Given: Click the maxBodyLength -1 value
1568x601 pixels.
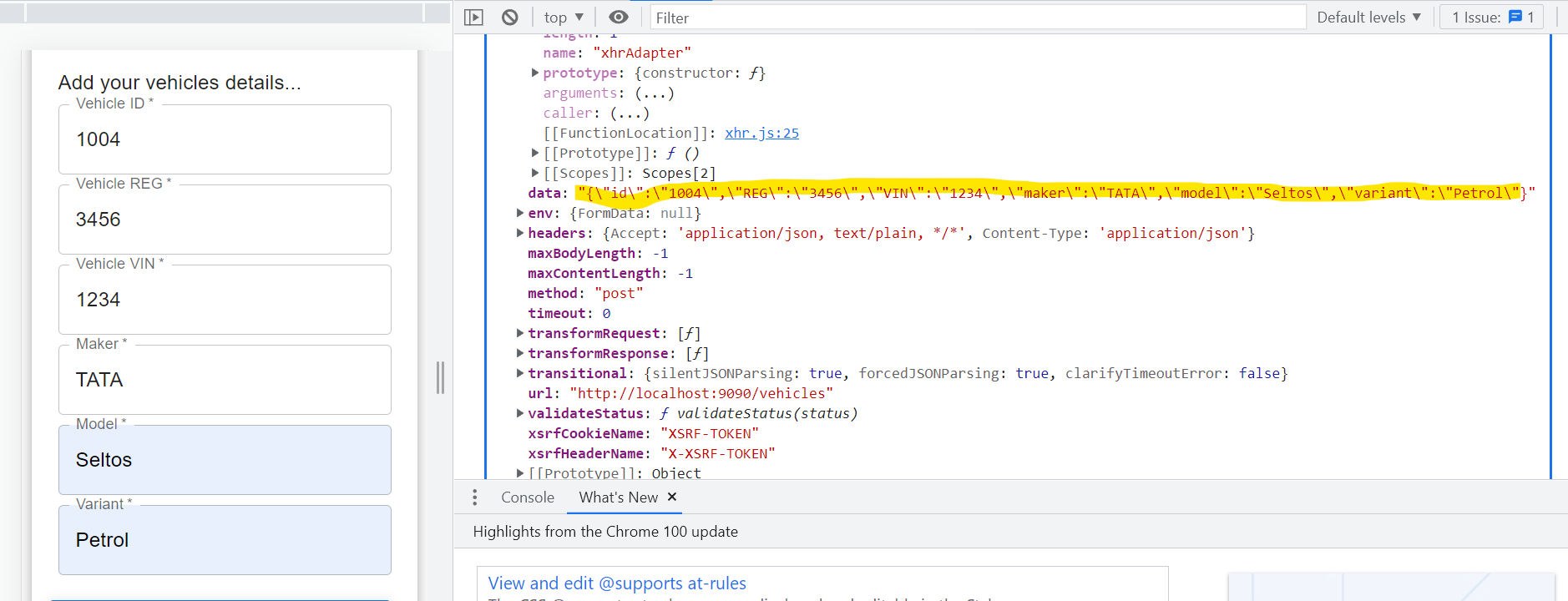Looking at the screenshot, I should pyautogui.click(x=660, y=254).
